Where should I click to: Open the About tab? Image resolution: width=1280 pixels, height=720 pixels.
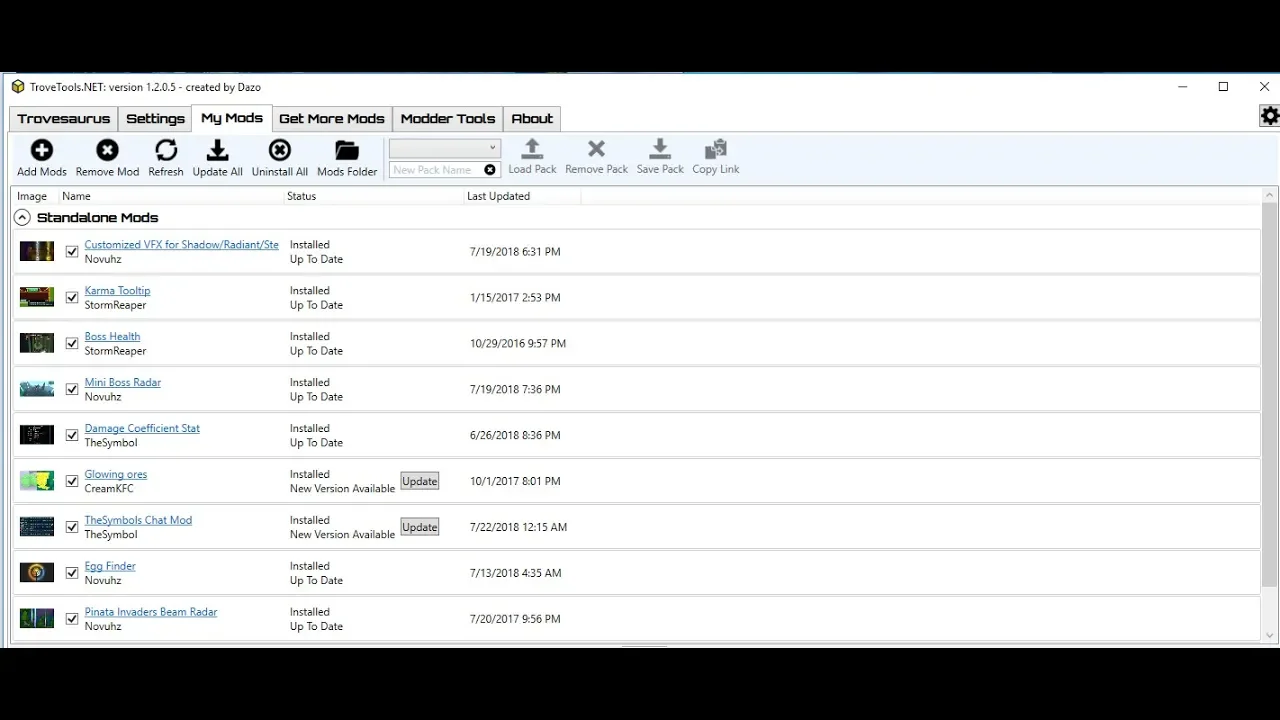532,118
